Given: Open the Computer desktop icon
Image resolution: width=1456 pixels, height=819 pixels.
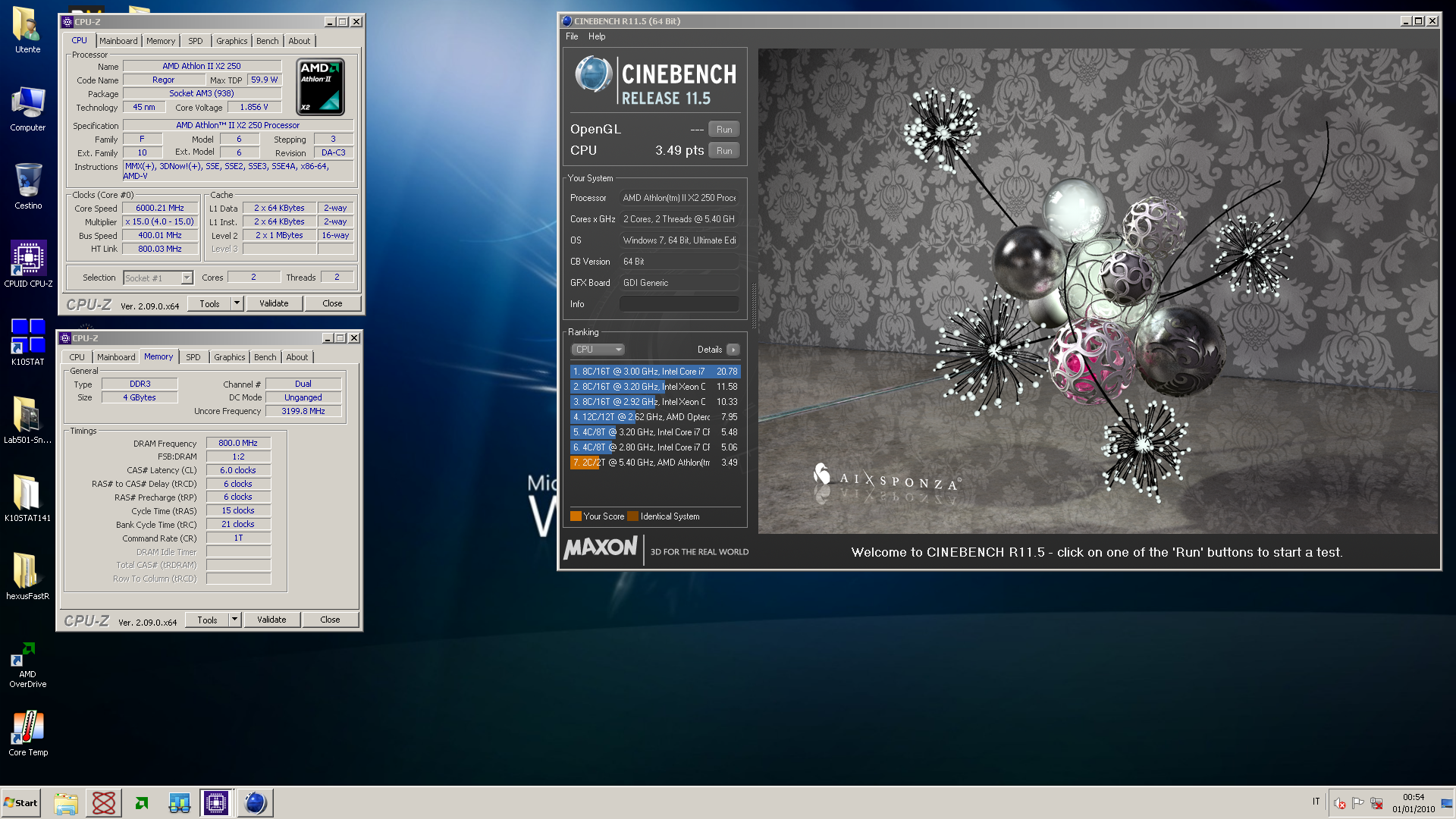Looking at the screenshot, I should pos(27,108).
